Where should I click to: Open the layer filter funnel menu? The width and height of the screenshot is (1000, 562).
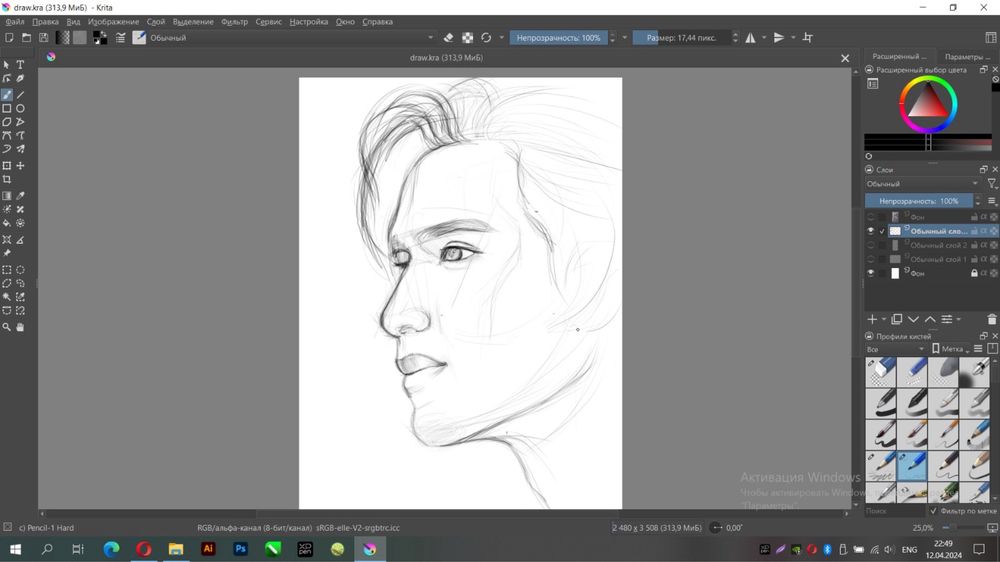(992, 184)
